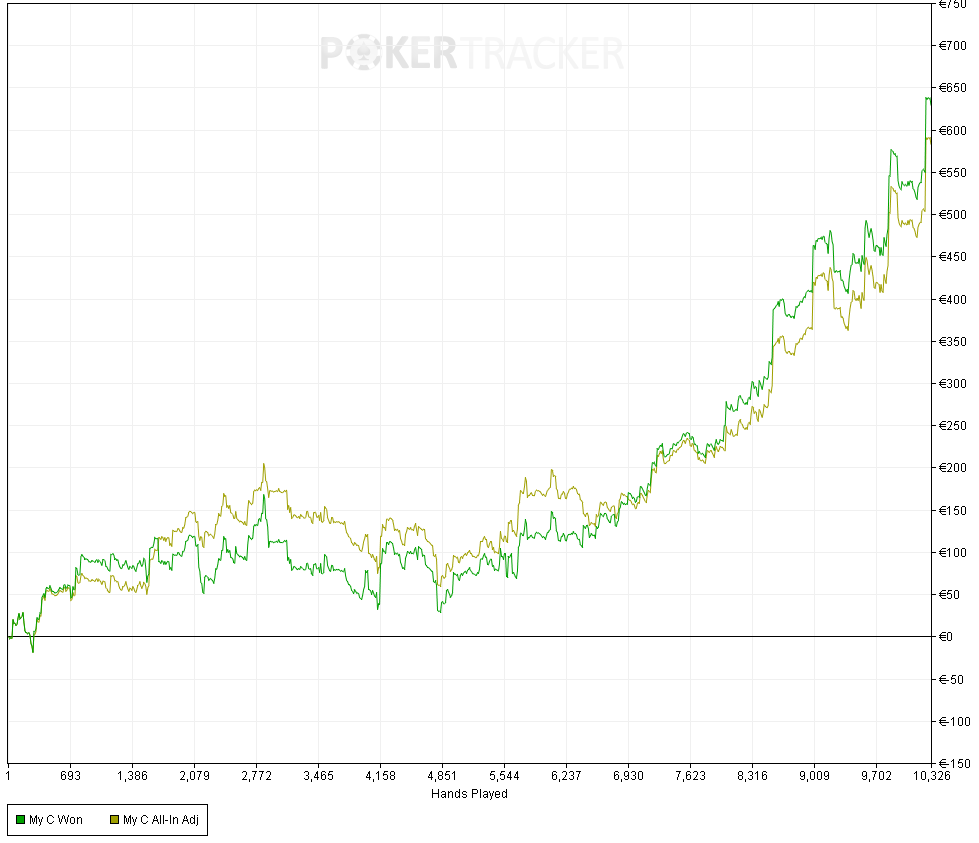Click the Hands Played axis title

click(469, 794)
